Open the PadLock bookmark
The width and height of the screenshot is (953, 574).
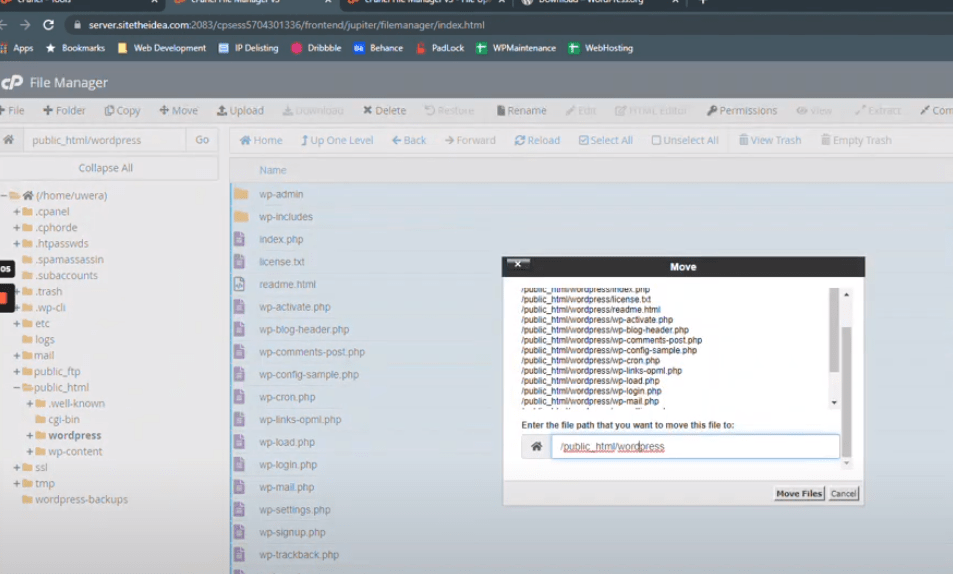pos(440,48)
